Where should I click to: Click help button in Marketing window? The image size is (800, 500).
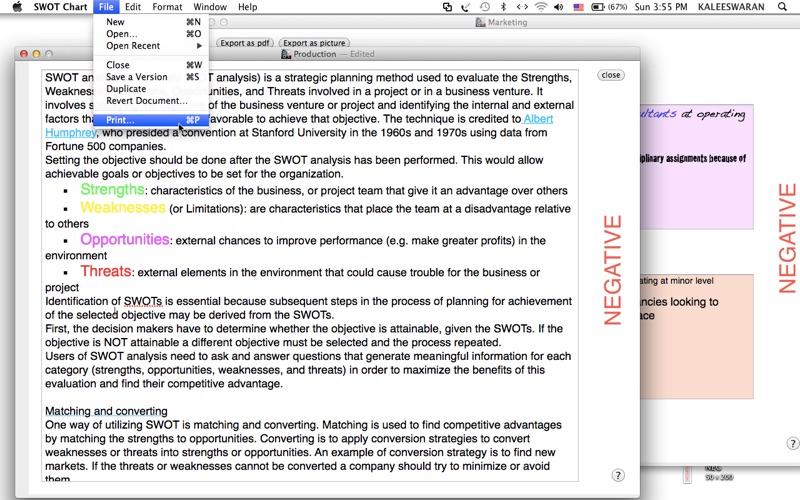coord(792,443)
